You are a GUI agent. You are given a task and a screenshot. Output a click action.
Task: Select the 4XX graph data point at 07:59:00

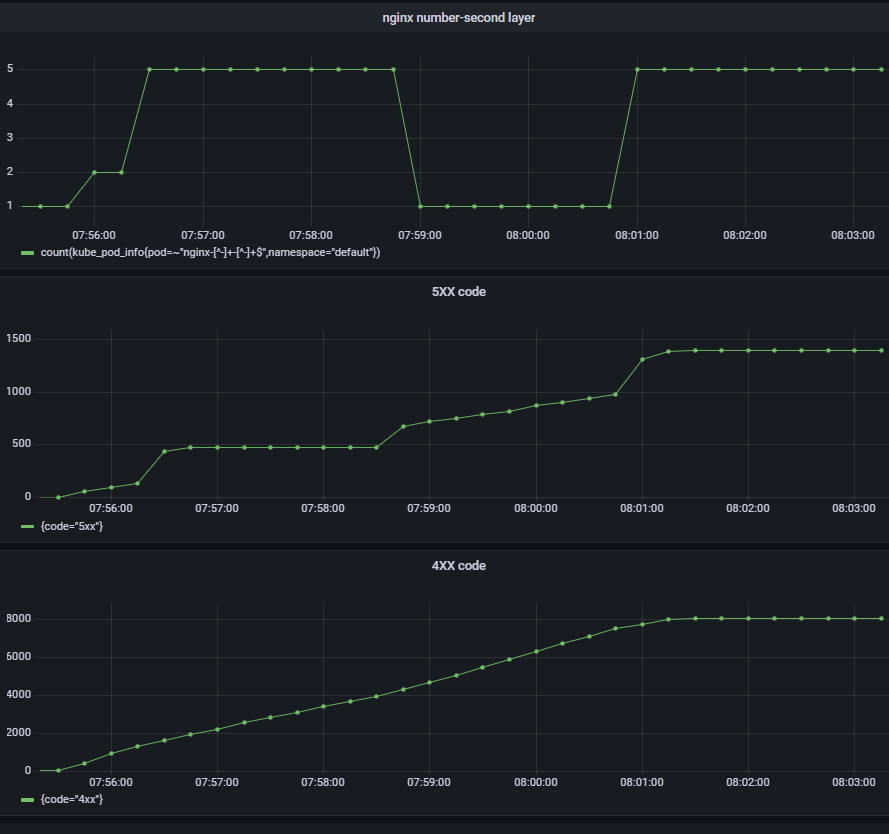point(430,682)
